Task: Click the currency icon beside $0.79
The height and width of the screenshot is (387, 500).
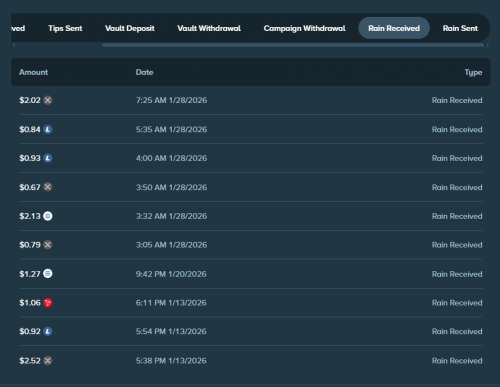Action: pos(48,245)
